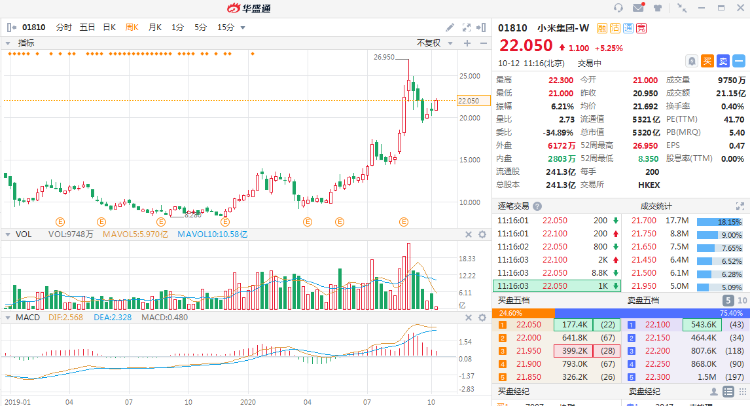The width and height of the screenshot is (750, 406).
Task: Switch broker queue to list view
Action: (x=728, y=392)
